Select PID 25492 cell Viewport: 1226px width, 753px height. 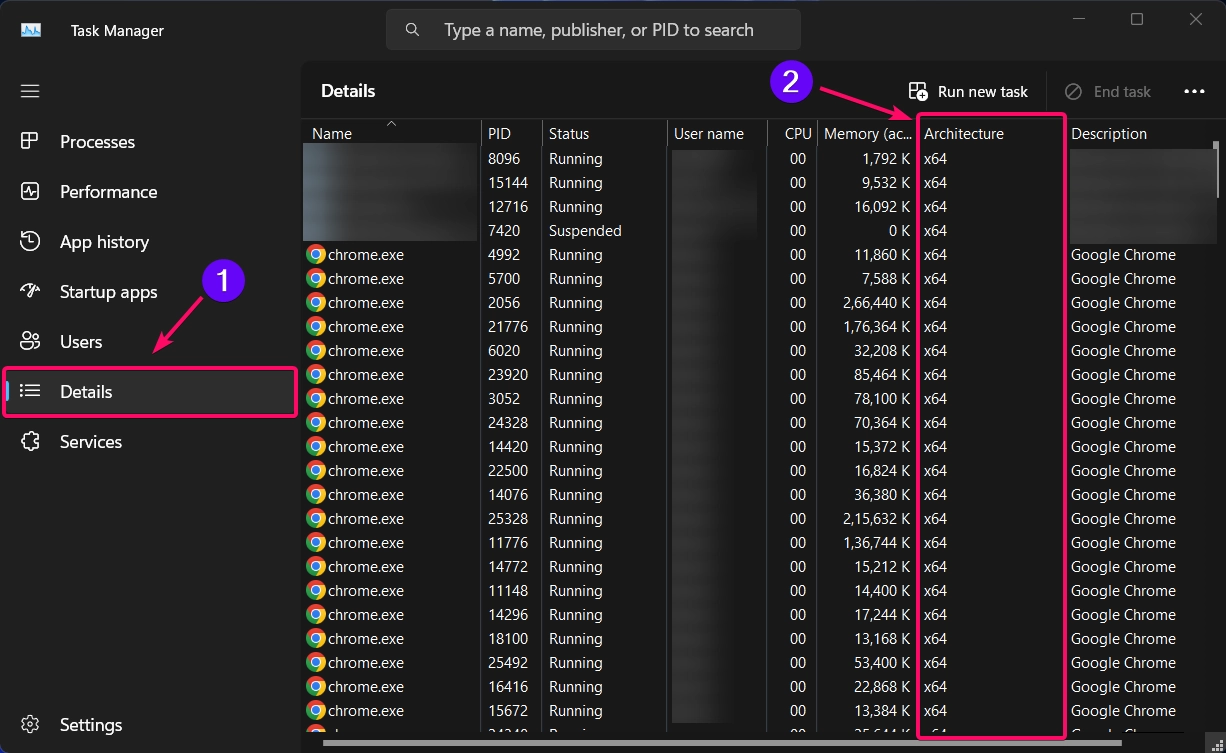point(508,662)
